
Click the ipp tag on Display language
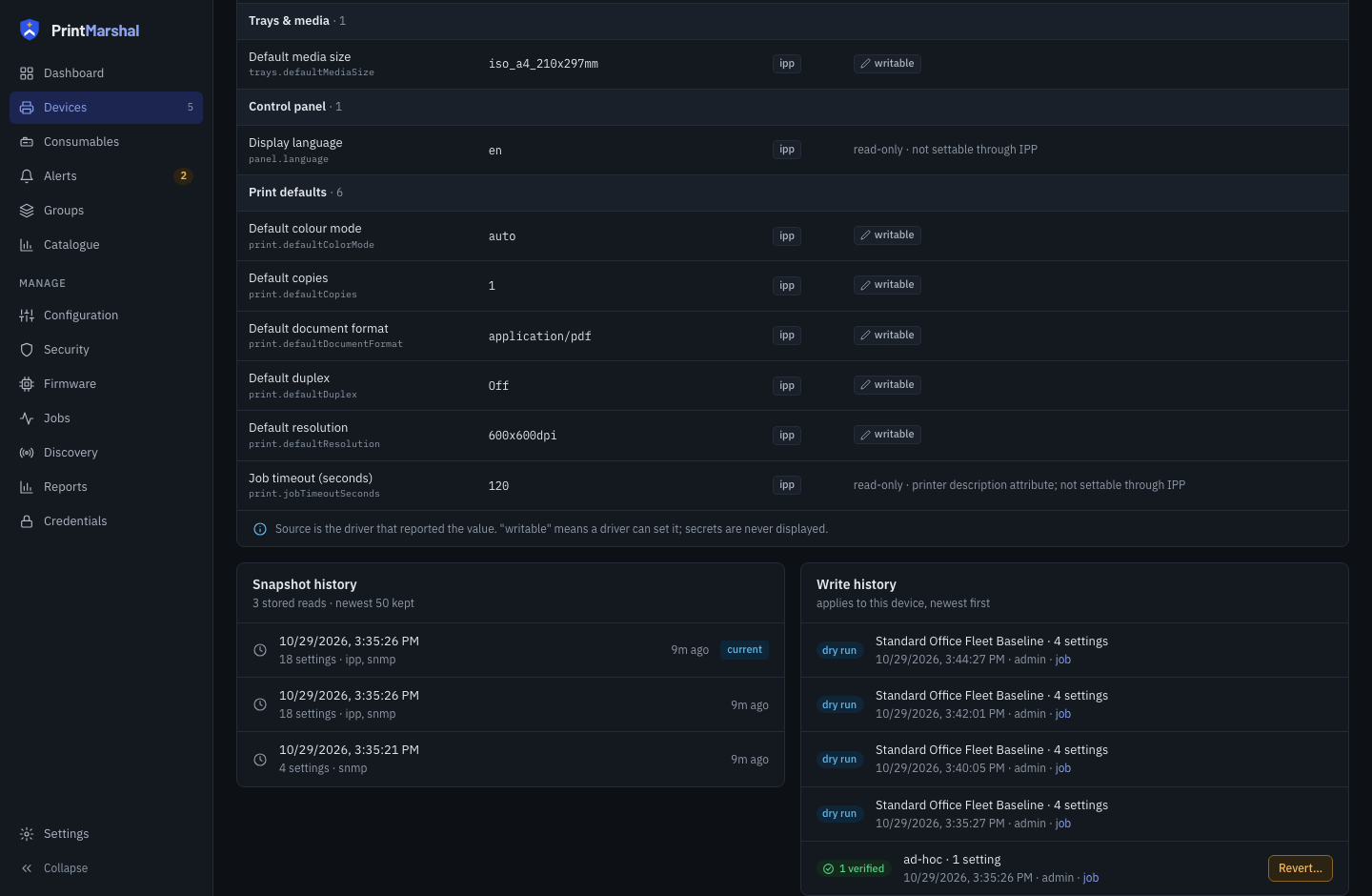click(787, 150)
